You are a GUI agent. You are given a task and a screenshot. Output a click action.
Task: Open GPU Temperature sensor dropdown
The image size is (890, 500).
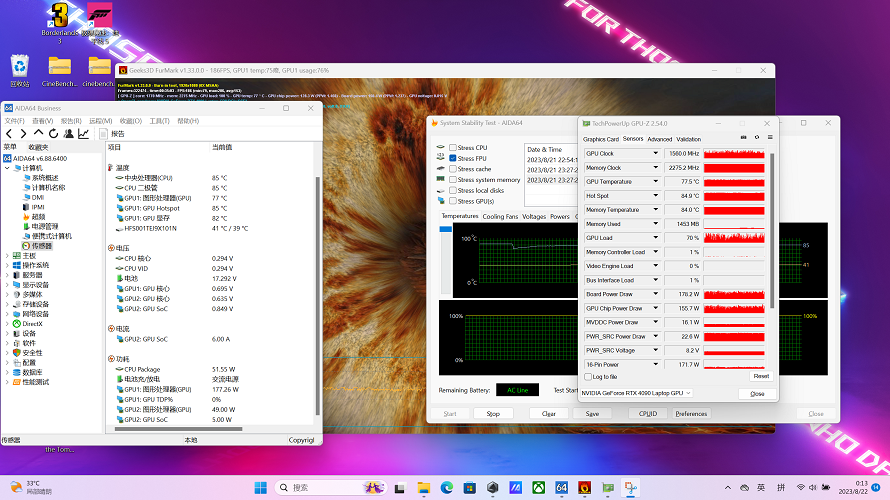[656, 182]
